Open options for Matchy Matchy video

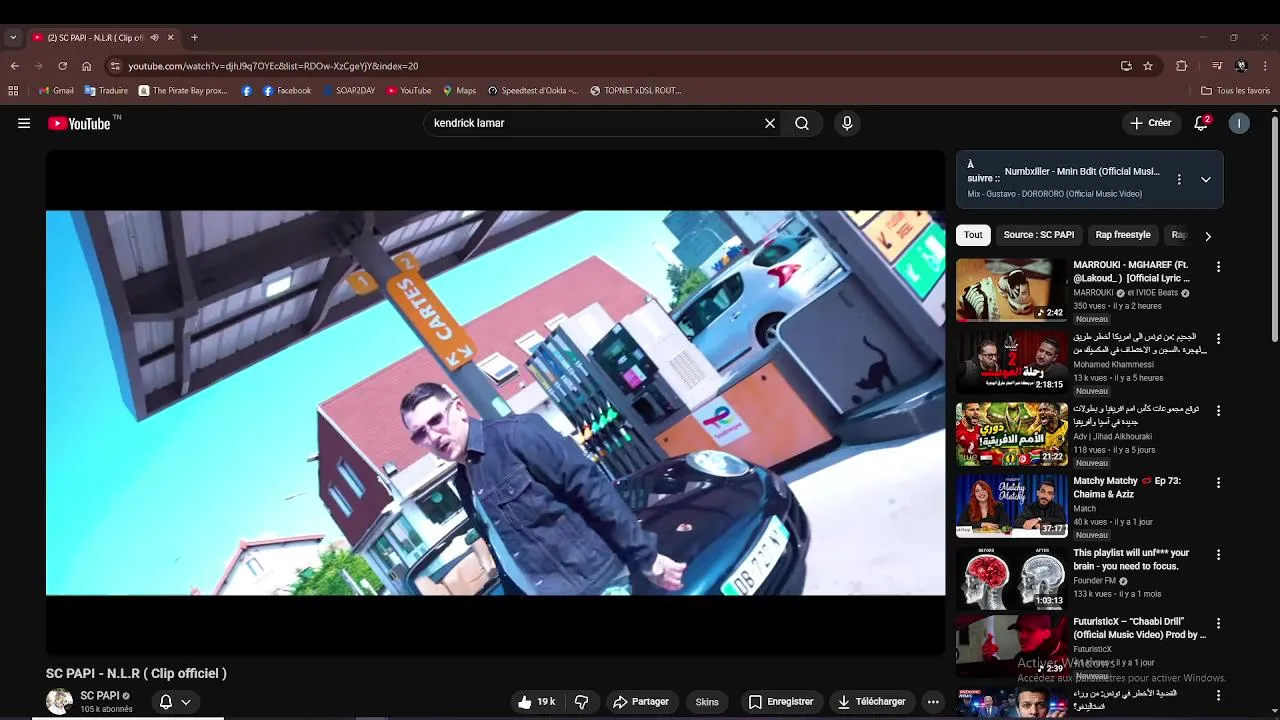coord(1218,483)
